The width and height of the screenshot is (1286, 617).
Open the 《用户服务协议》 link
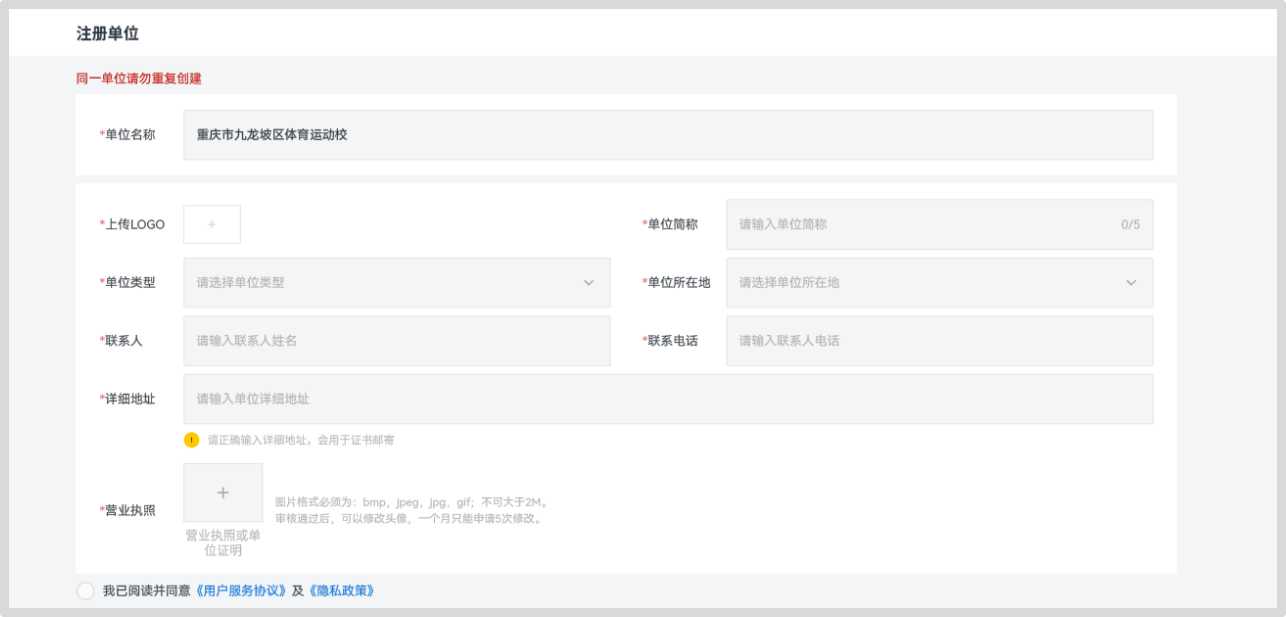242,591
